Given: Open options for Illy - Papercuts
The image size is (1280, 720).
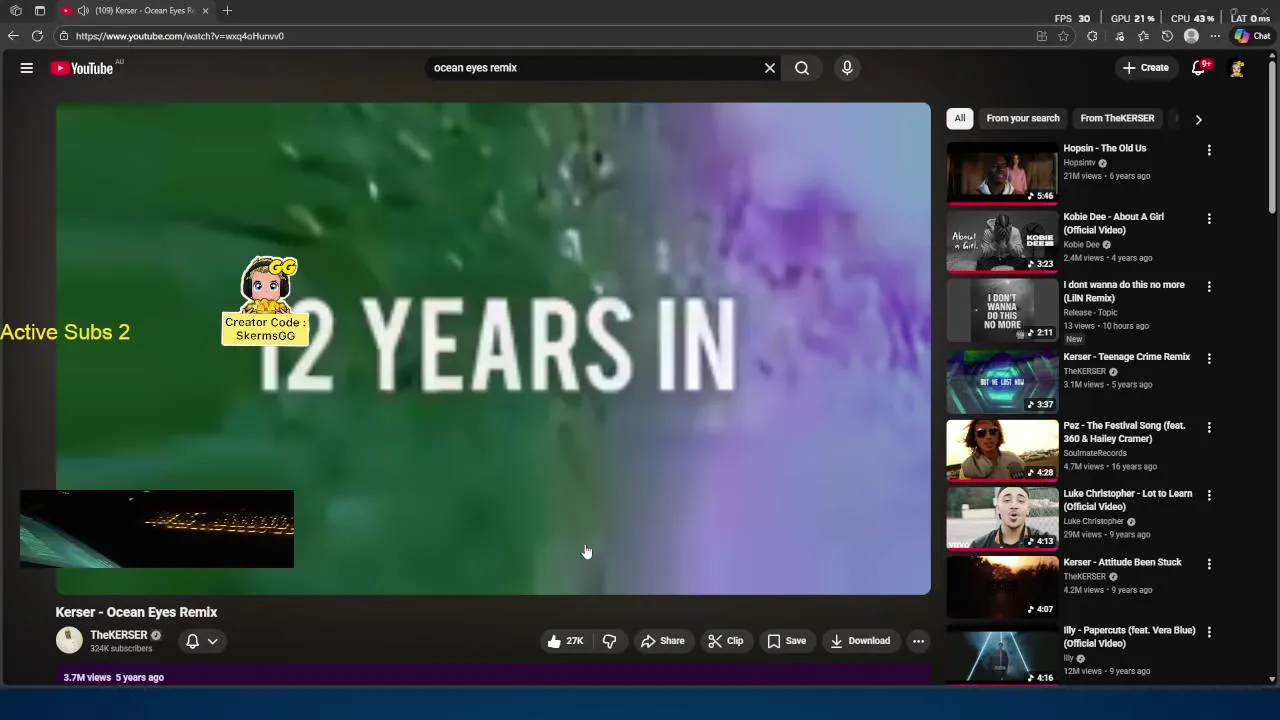Looking at the screenshot, I should pyautogui.click(x=1209, y=632).
